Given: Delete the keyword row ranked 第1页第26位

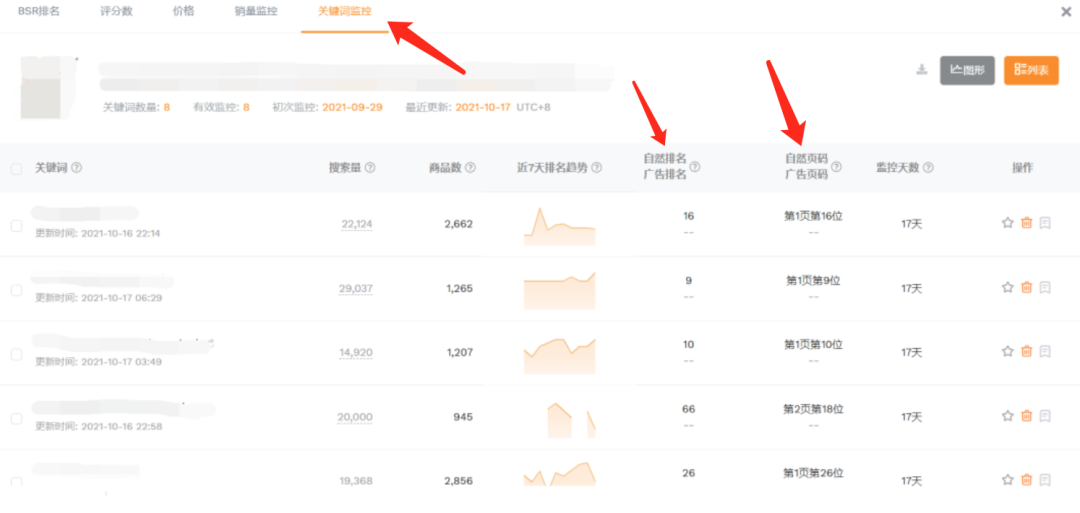Looking at the screenshot, I should click(x=1026, y=479).
